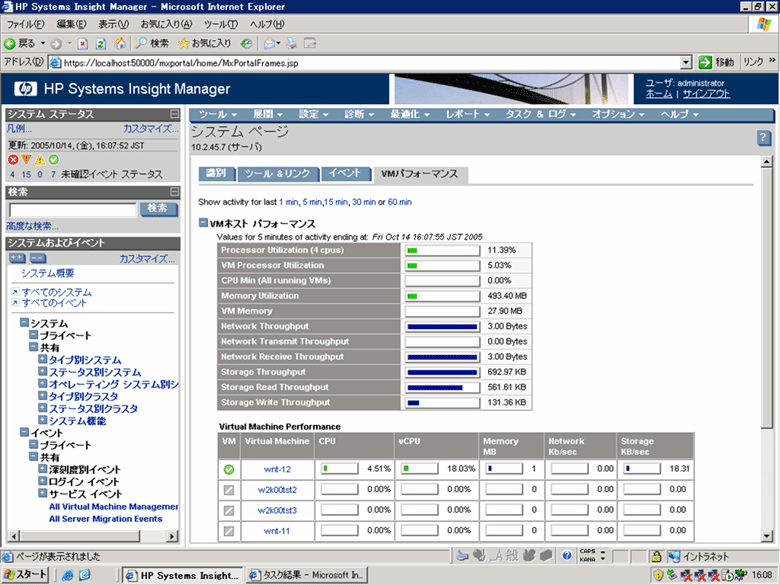Open wnt-12 virtual machine link
This screenshot has width=780, height=585.
(277, 469)
